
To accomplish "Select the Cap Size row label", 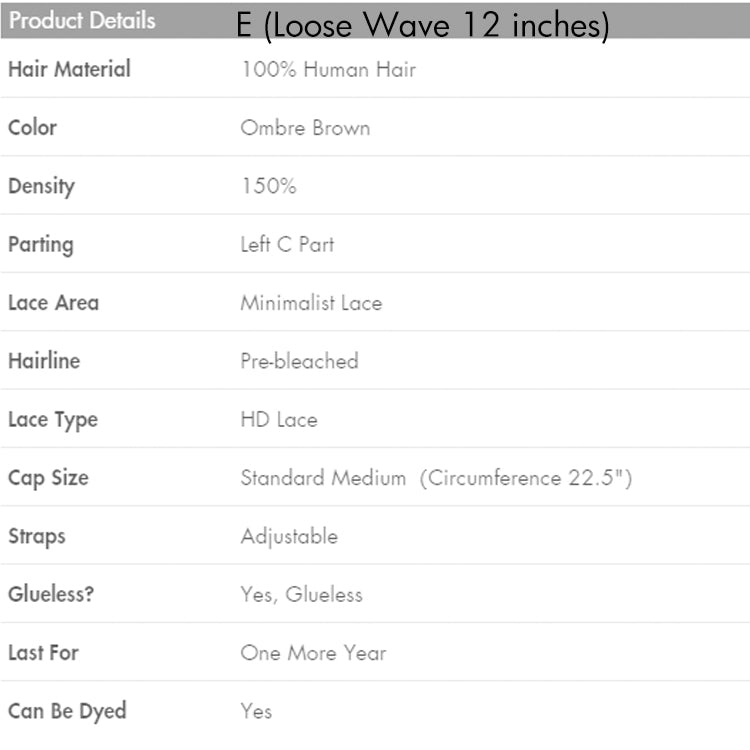I will (48, 478).
